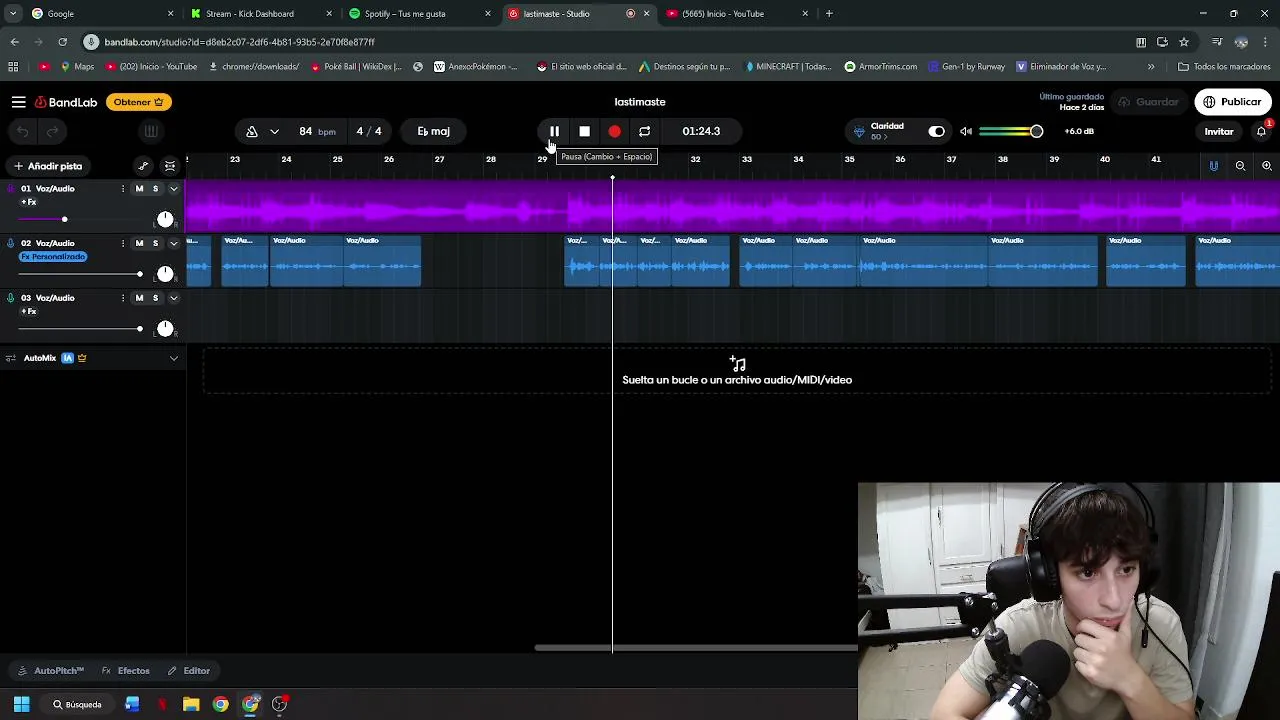
Task: Open the Editor tab
Action: pos(189,671)
